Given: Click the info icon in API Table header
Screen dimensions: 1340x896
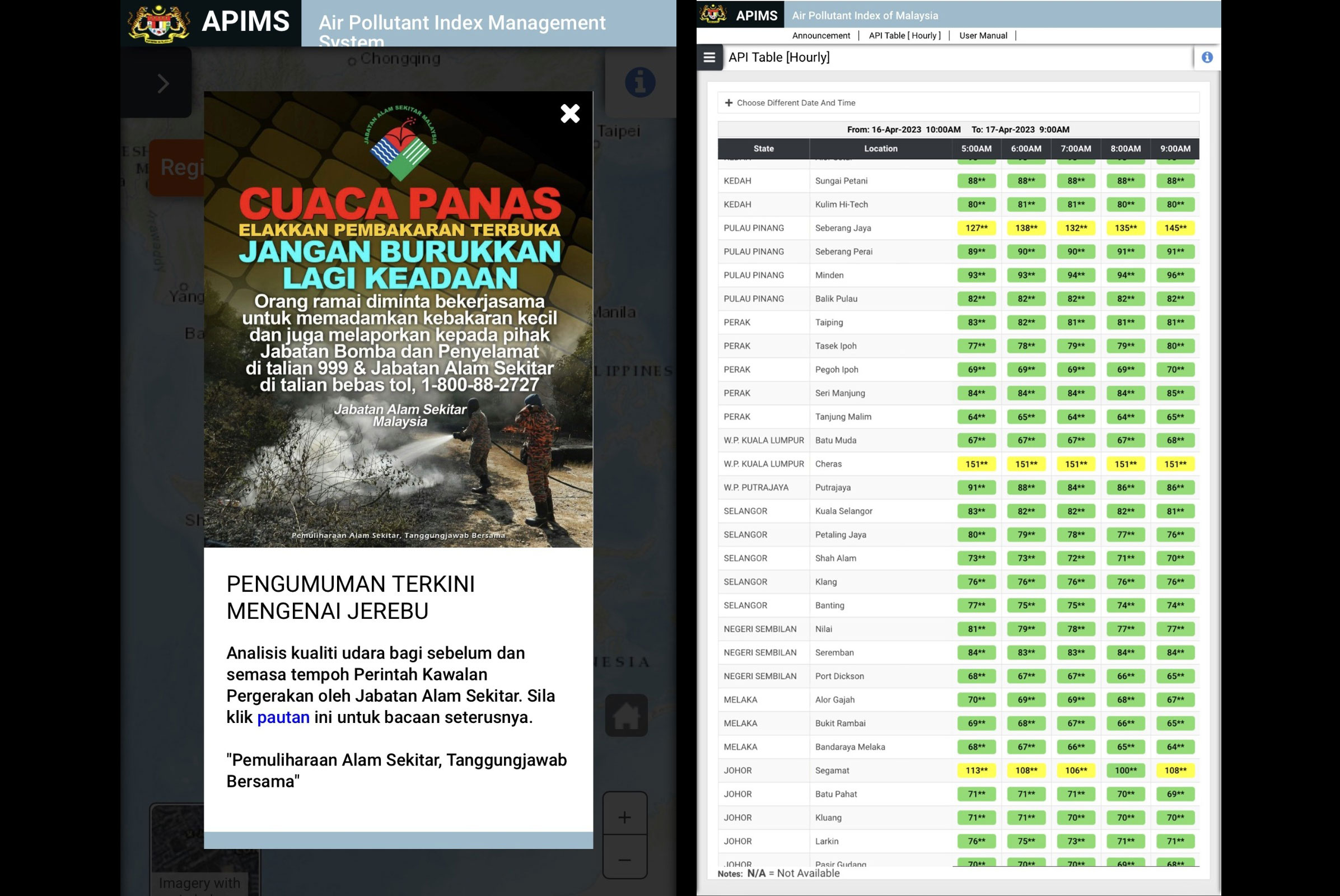Looking at the screenshot, I should click(x=1207, y=57).
